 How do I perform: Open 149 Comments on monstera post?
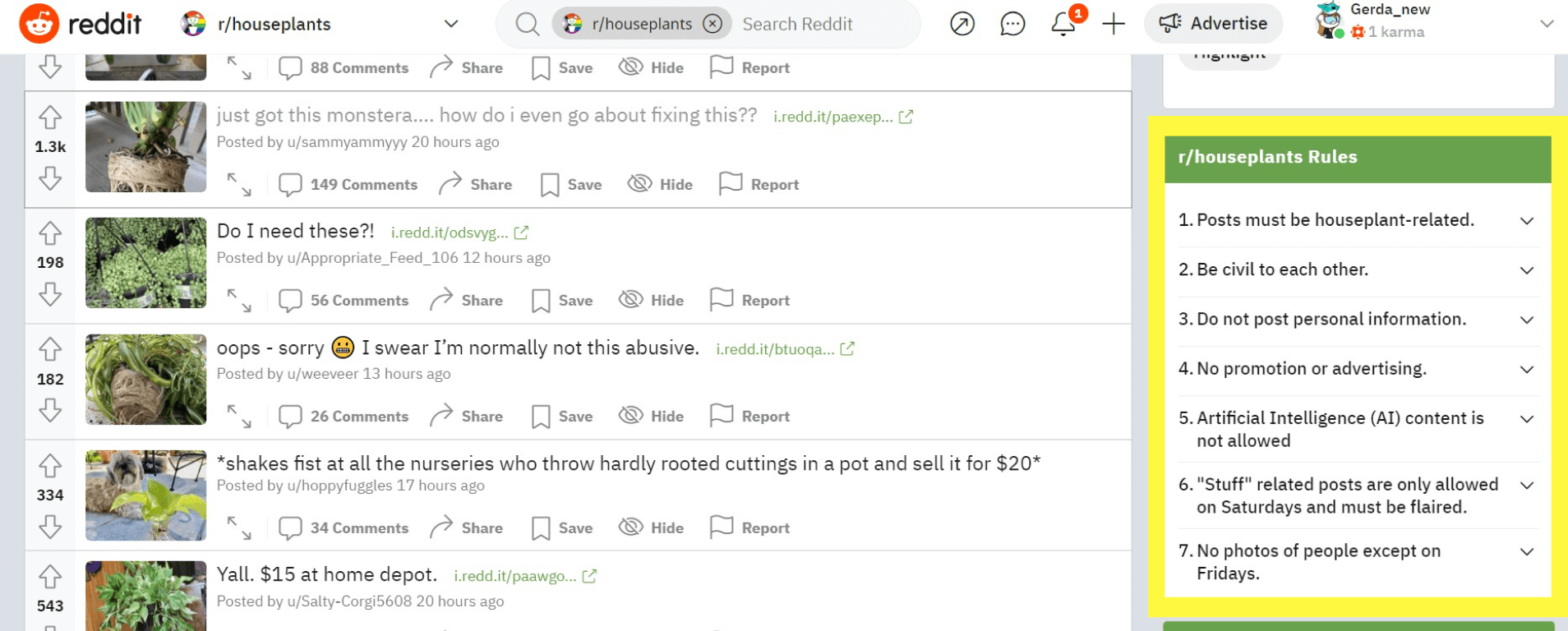348,185
